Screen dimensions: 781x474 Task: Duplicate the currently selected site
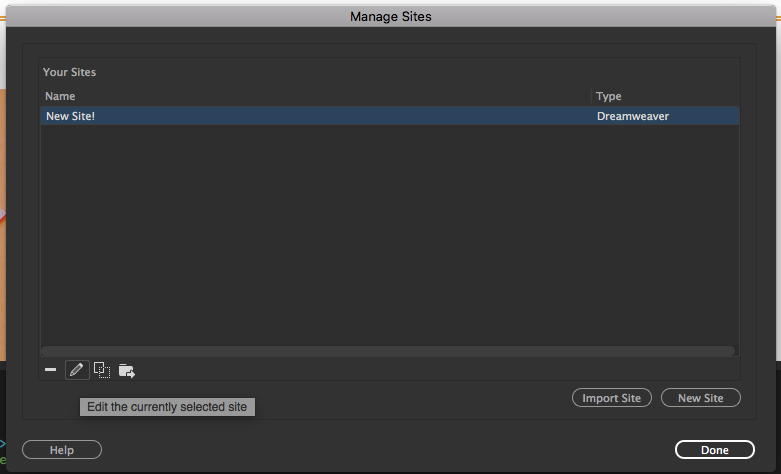pyautogui.click(x=102, y=370)
